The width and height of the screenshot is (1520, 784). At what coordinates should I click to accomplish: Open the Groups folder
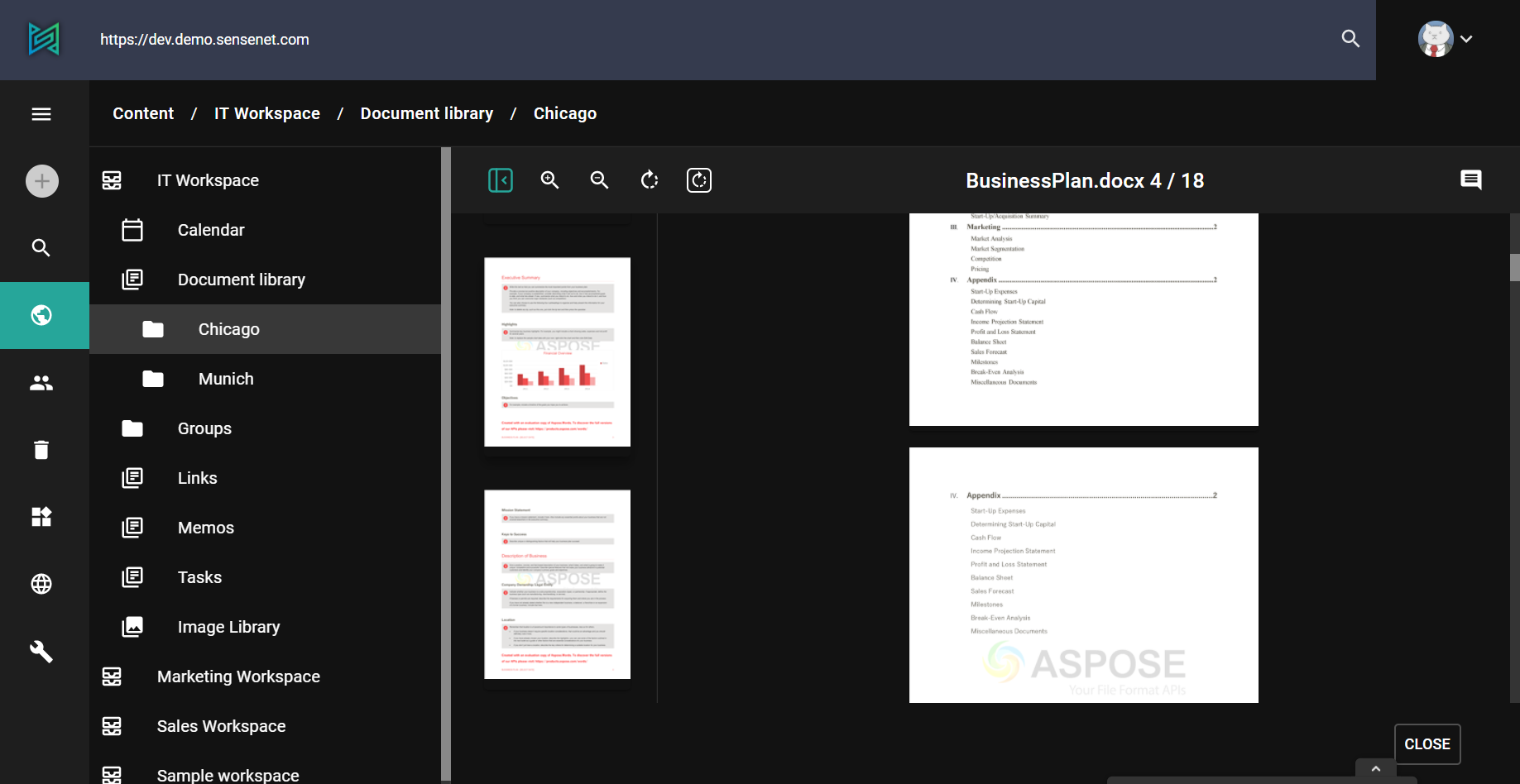(x=265, y=428)
